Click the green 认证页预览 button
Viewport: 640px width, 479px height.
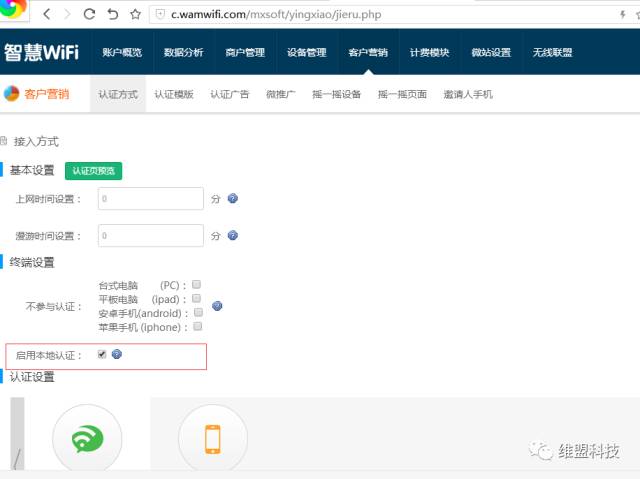(x=93, y=171)
